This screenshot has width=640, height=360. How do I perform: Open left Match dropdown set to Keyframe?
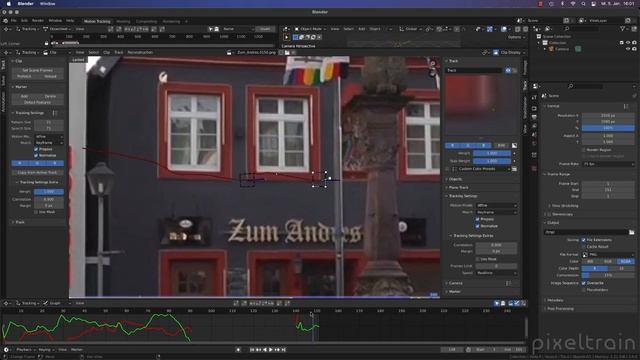(49, 142)
